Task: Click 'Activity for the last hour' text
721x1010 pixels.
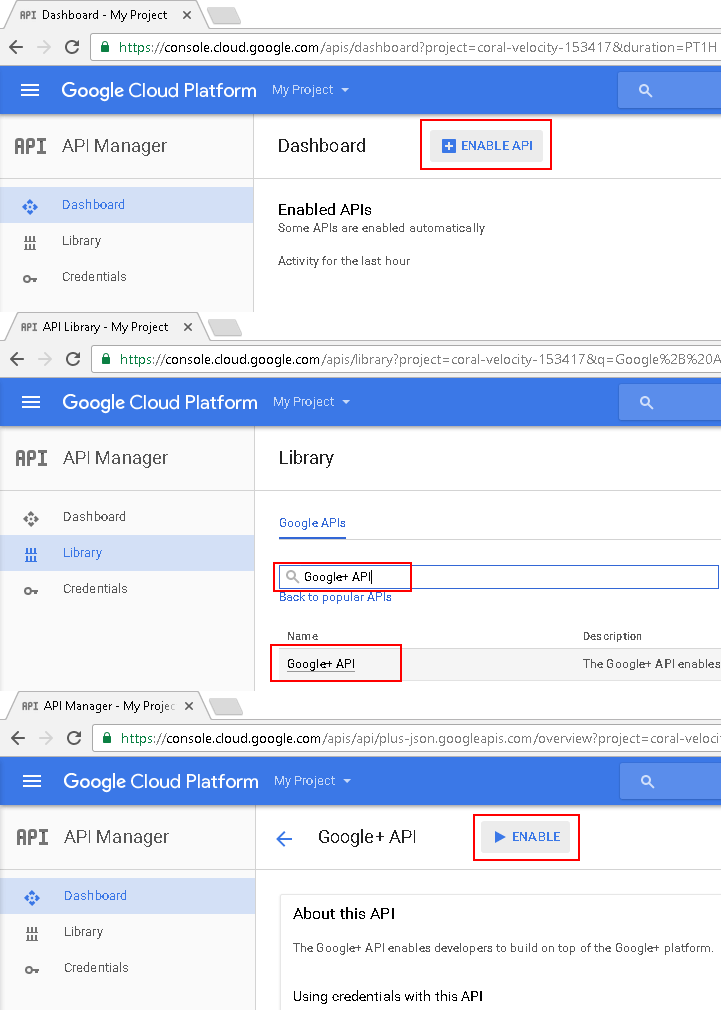Action: click(343, 261)
